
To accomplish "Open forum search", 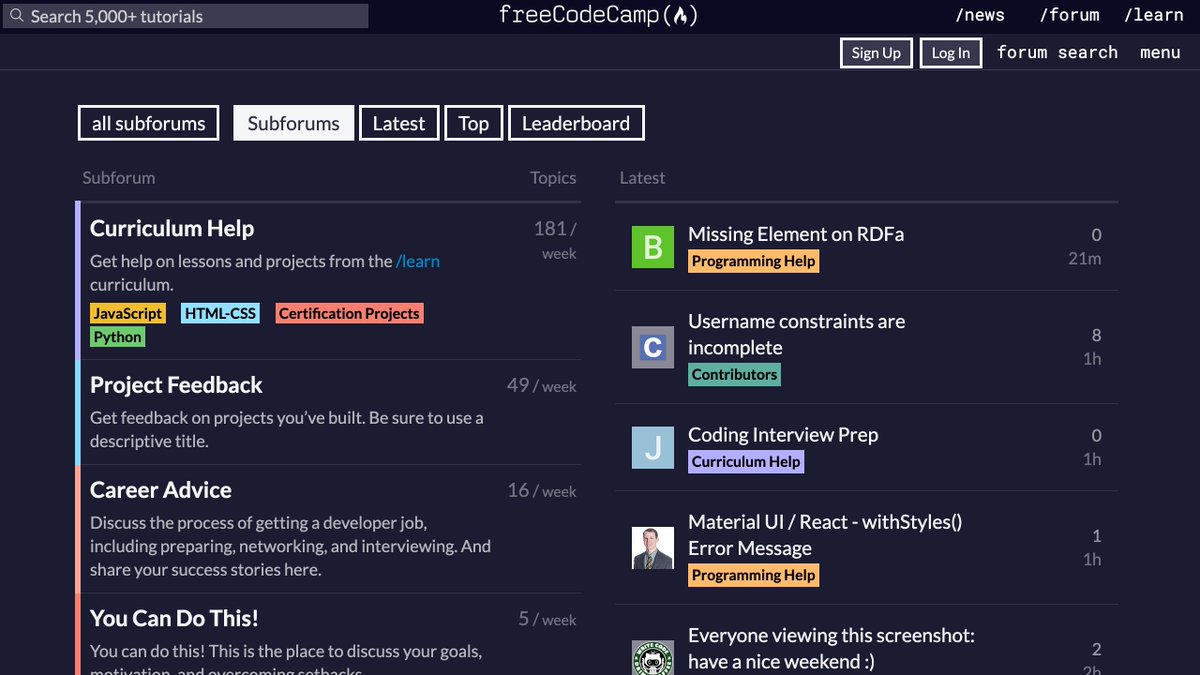I will click(x=1057, y=53).
